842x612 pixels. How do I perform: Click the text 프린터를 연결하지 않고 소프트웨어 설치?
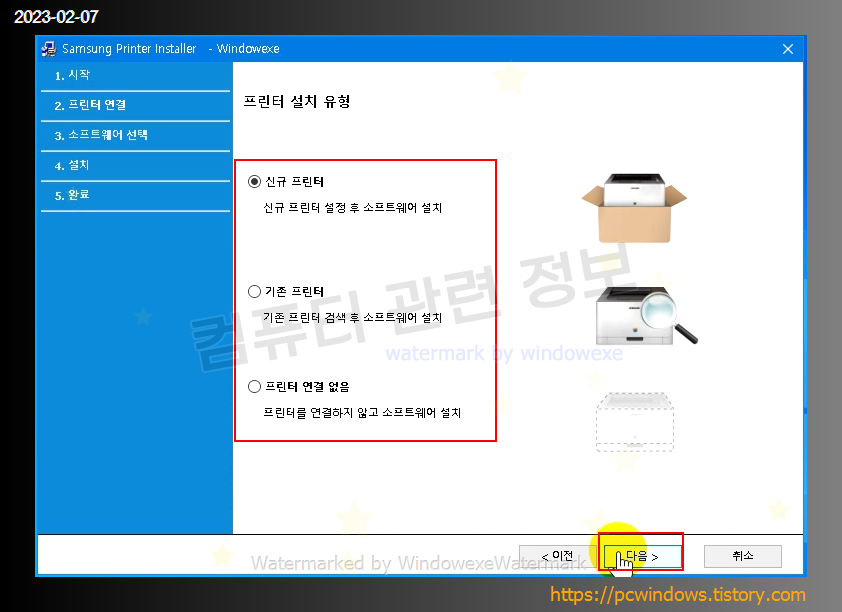tap(362, 413)
